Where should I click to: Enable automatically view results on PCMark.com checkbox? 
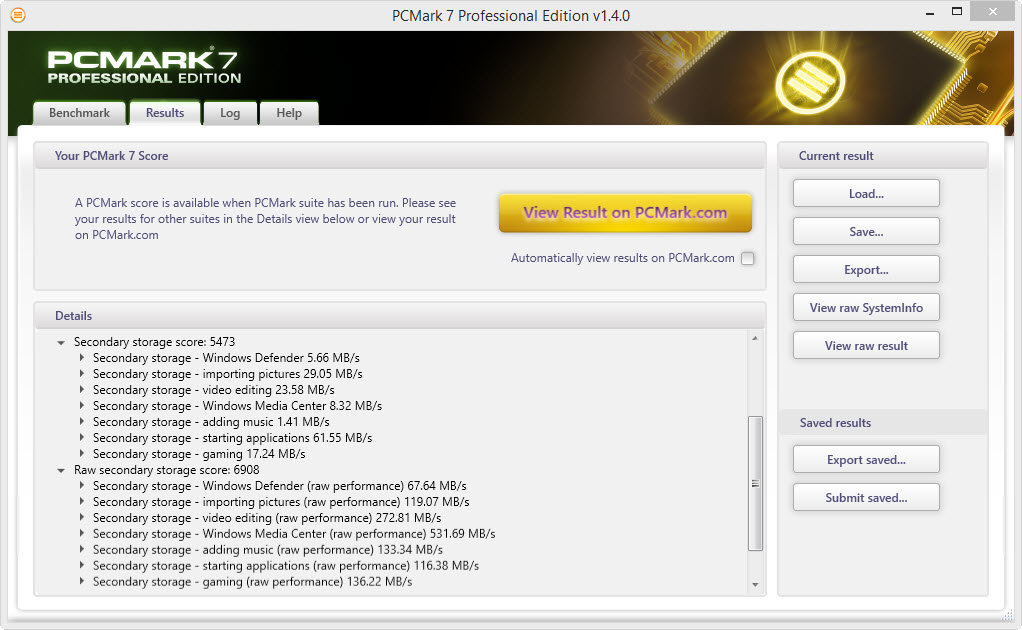click(x=748, y=259)
